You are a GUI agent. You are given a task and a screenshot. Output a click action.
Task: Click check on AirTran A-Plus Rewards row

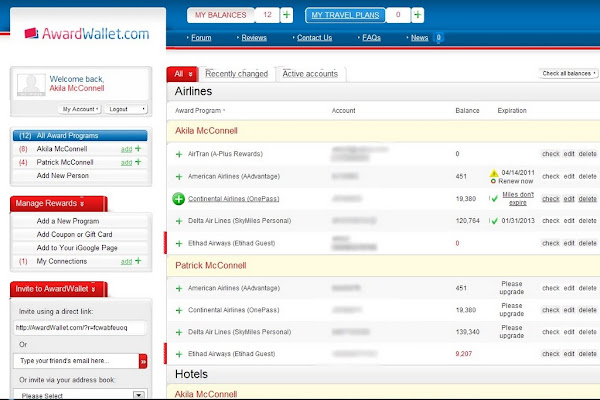551,154
